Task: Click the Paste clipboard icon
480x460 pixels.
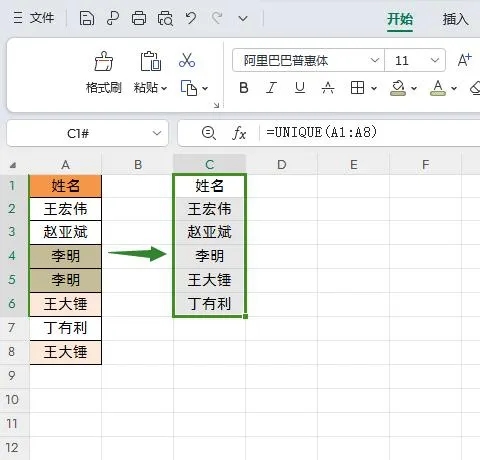Action: click(x=151, y=61)
